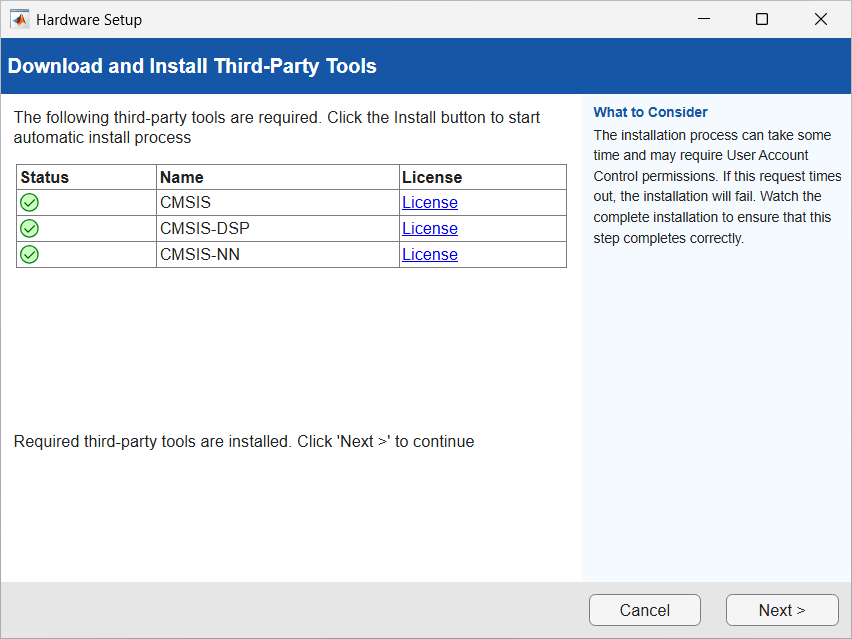Open the License link for CMSIS-NN
The width and height of the screenshot is (852, 639).
(x=430, y=254)
